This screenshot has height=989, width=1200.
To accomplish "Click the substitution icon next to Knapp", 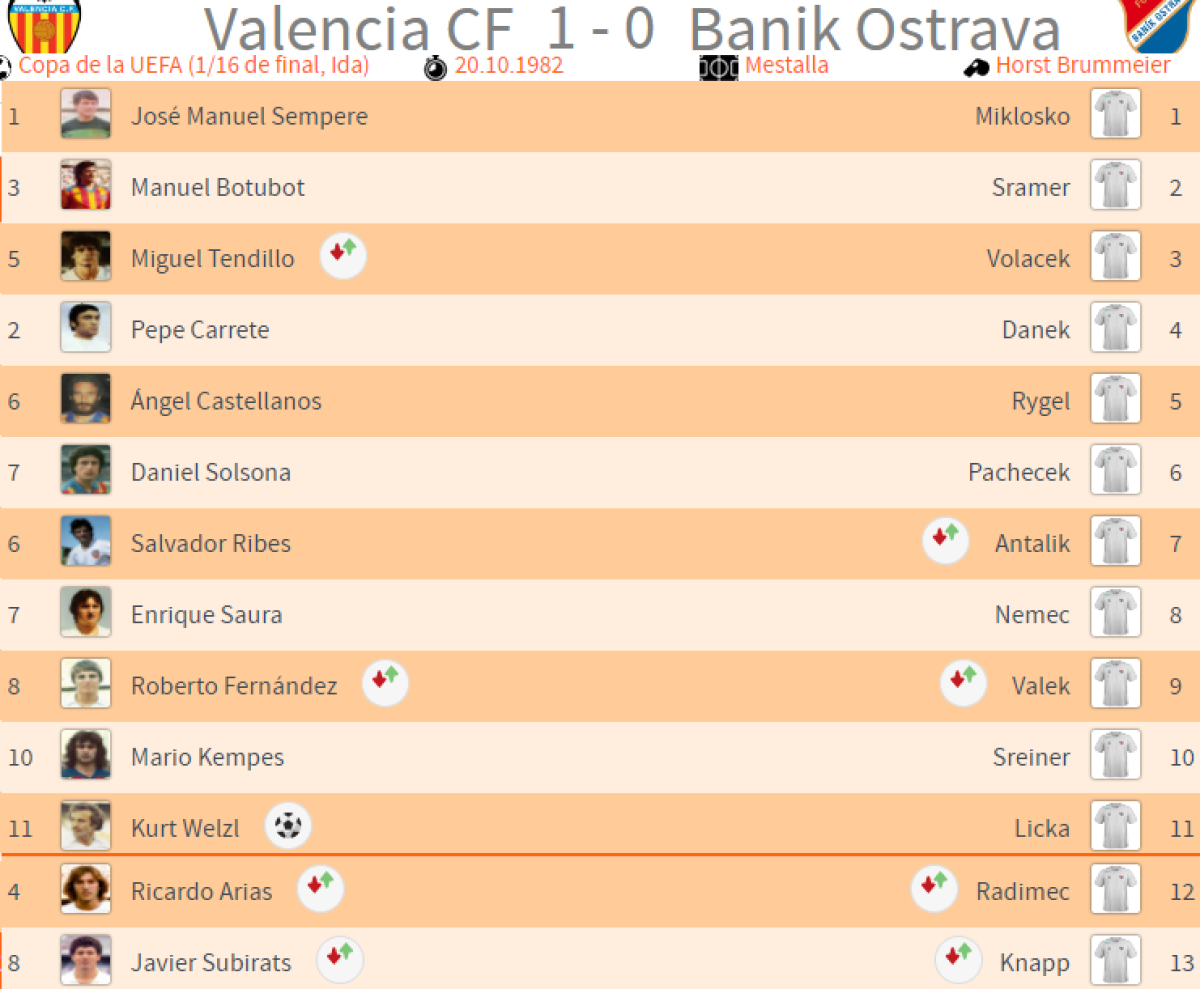I will 958,960.
